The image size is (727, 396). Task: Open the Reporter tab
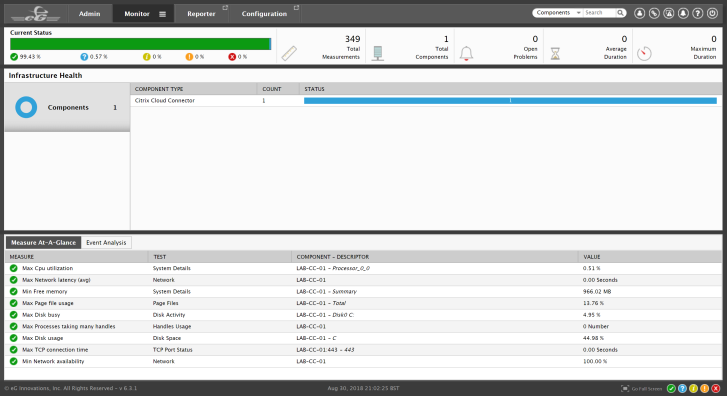pos(201,14)
